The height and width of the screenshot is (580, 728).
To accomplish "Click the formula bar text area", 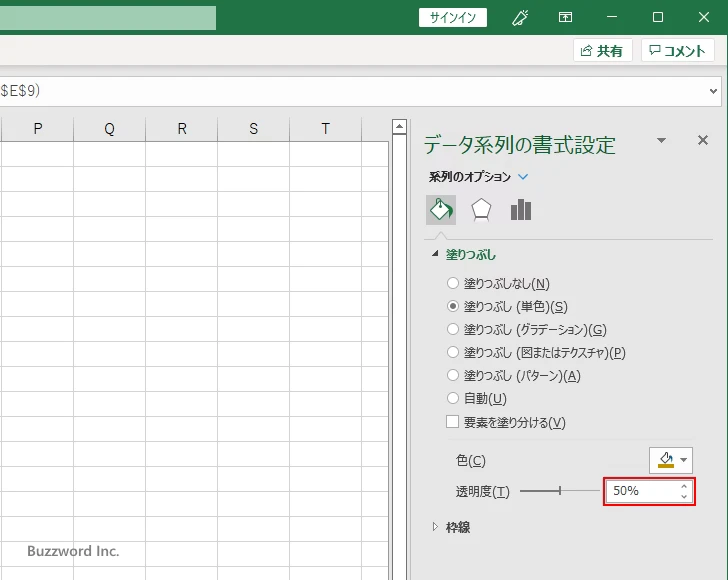I will (353, 91).
